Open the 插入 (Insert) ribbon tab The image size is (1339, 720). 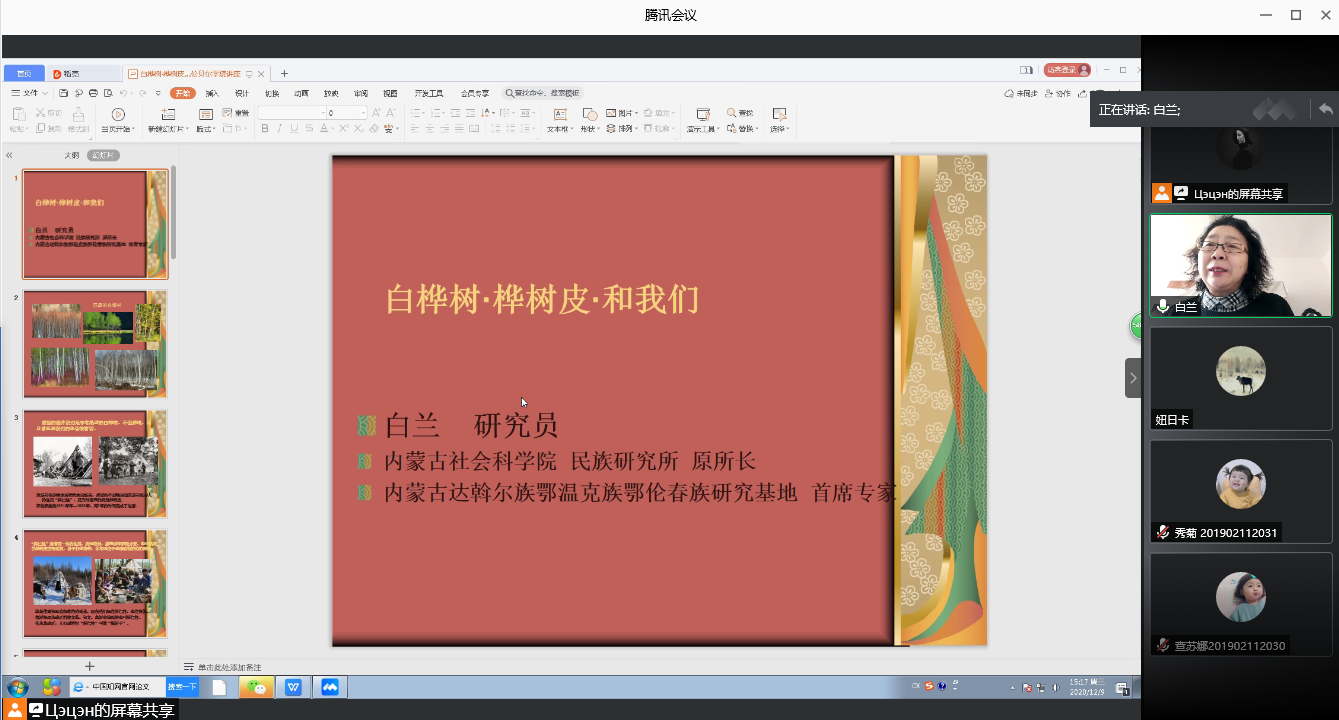tap(212, 93)
